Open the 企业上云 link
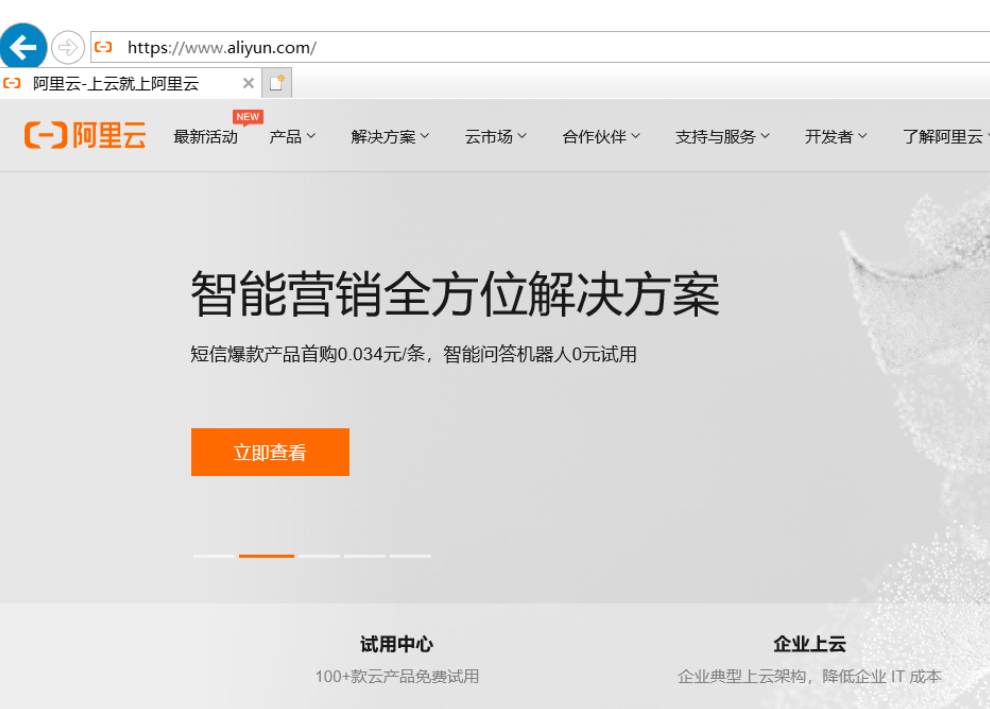The image size is (990, 709). pos(809,644)
